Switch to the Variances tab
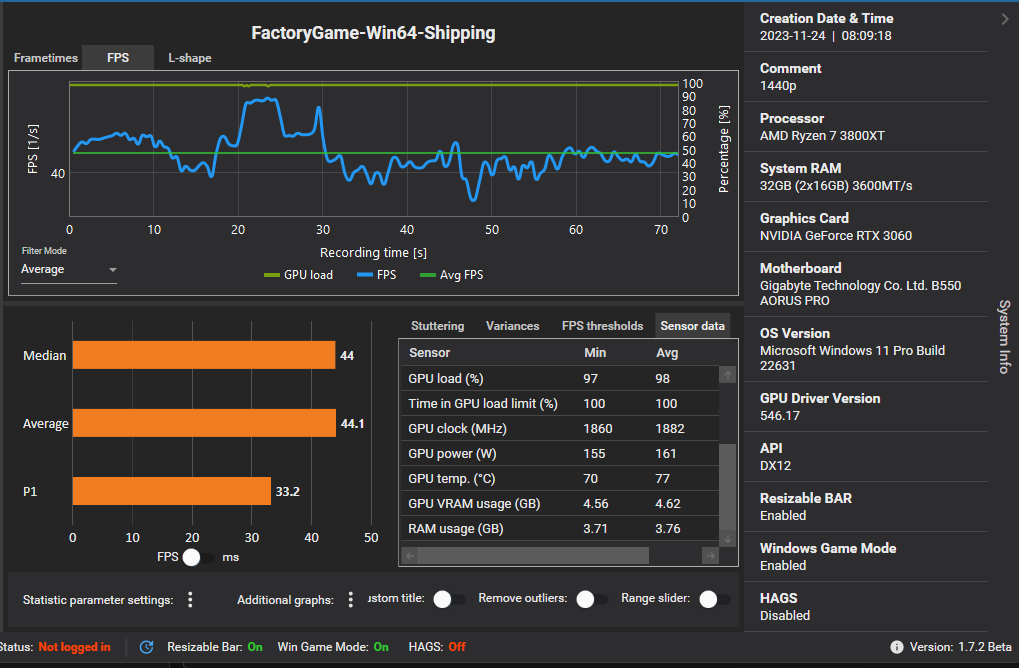1019x668 pixels. pyautogui.click(x=513, y=326)
